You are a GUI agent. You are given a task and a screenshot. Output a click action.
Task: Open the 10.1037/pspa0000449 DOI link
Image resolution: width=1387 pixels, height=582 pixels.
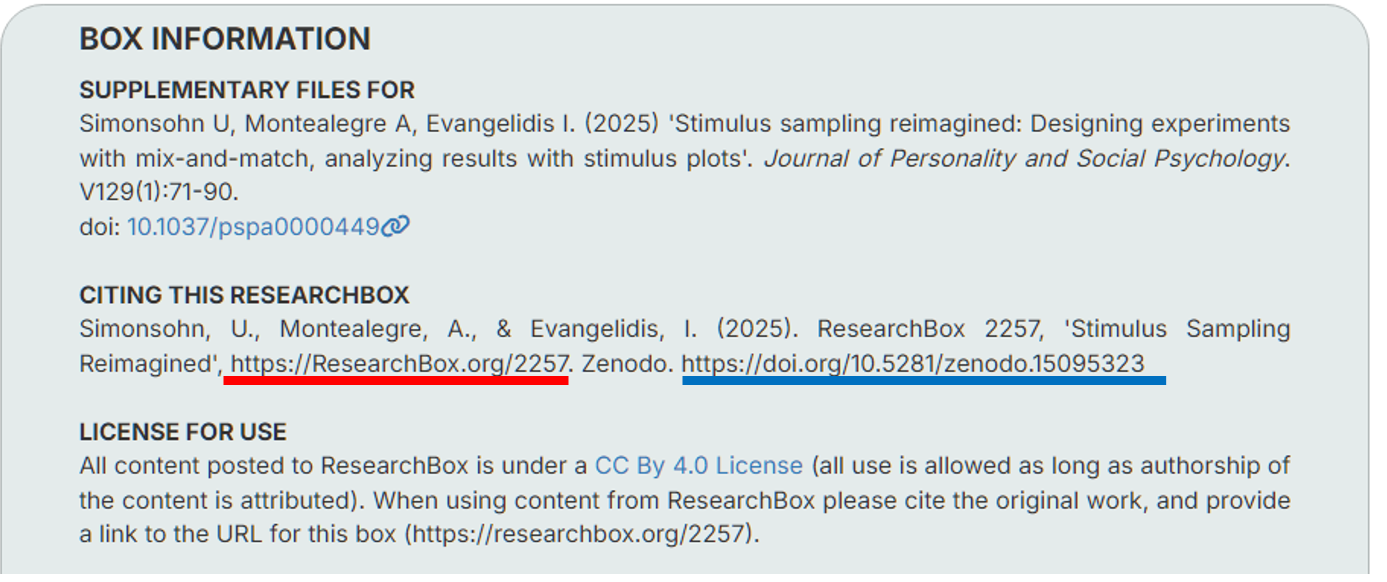[253, 227]
